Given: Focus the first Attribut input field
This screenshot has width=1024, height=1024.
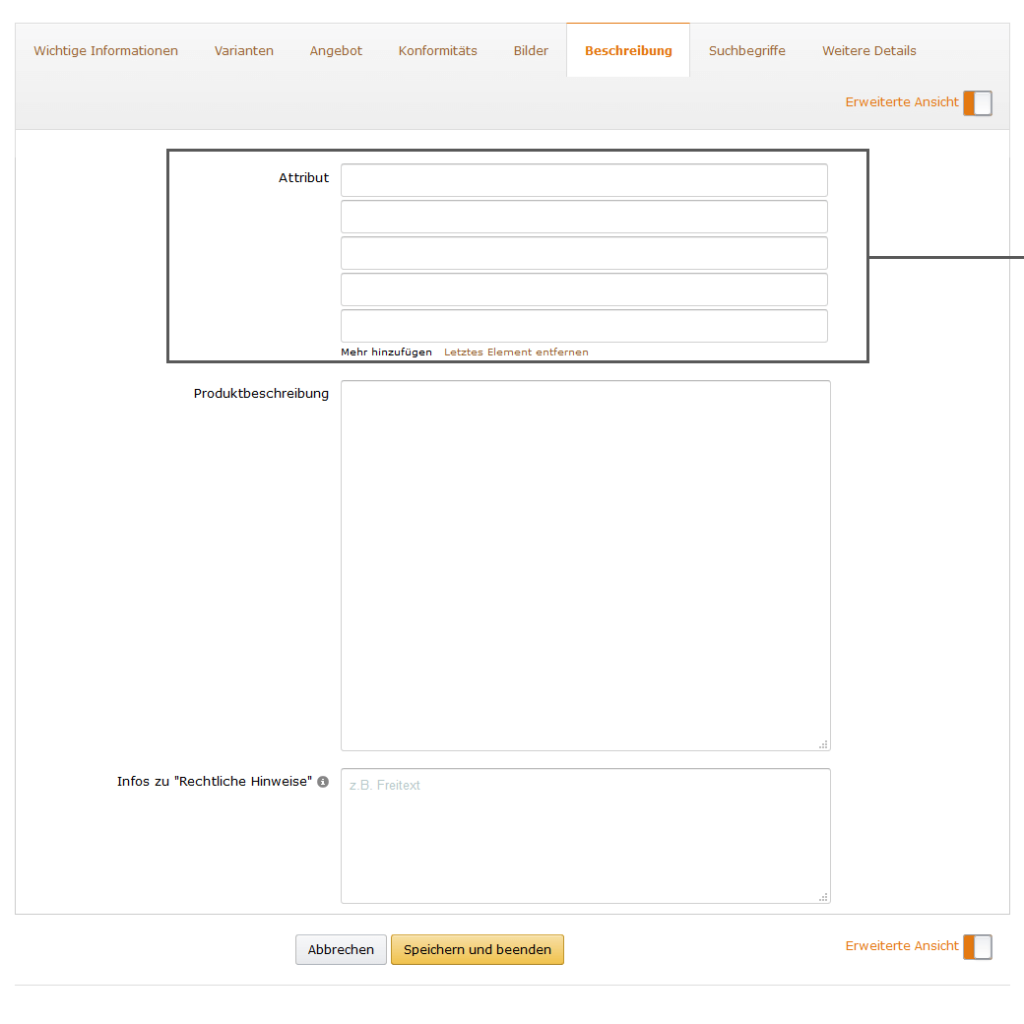Looking at the screenshot, I should (x=584, y=180).
